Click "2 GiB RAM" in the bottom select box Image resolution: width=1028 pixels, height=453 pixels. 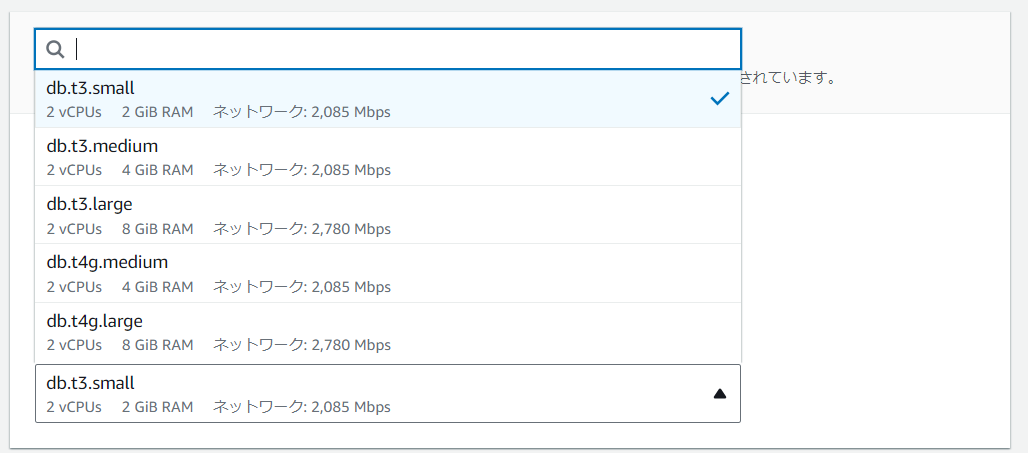click(157, 407)
